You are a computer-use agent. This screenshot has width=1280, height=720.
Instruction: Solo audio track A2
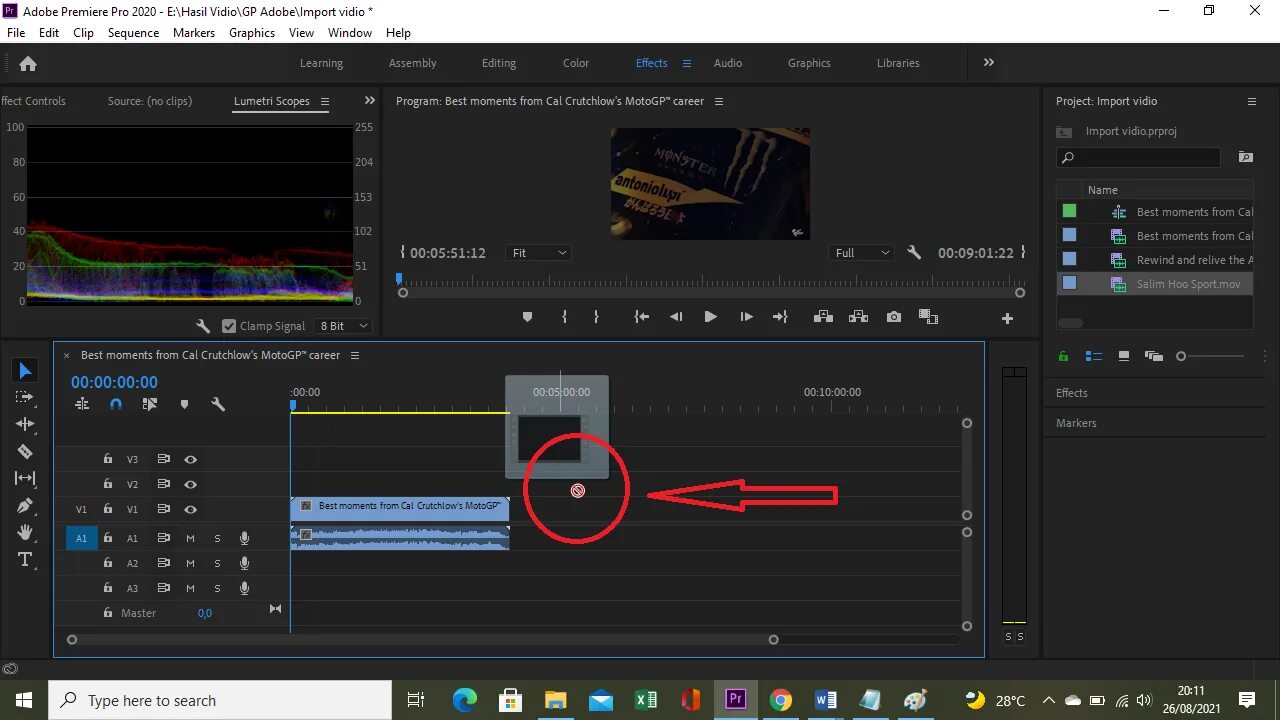click(217, 563)
